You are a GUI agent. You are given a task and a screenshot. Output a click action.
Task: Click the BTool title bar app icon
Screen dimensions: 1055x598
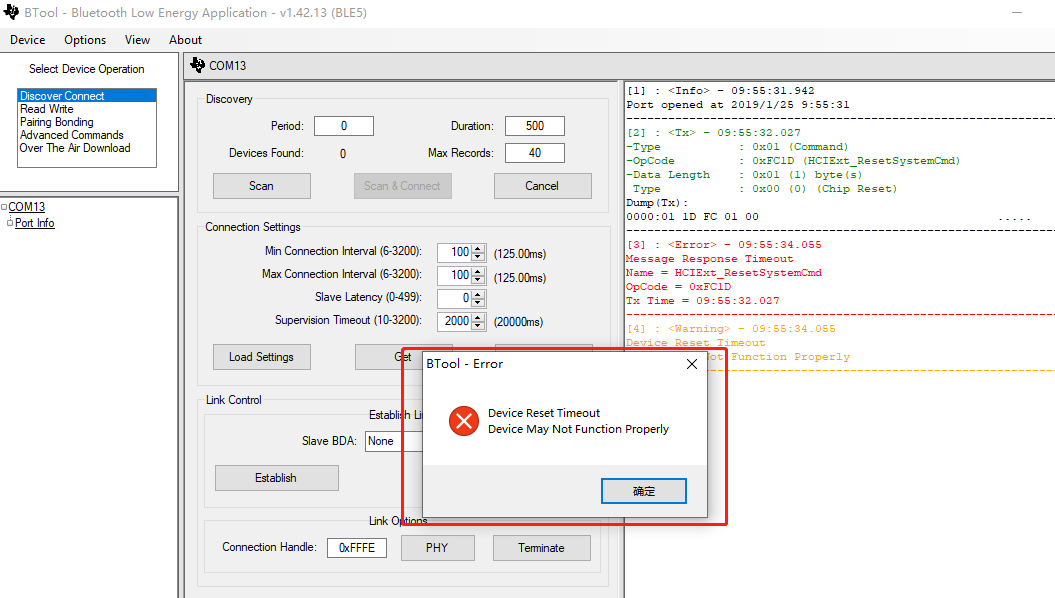click(11, 12)
